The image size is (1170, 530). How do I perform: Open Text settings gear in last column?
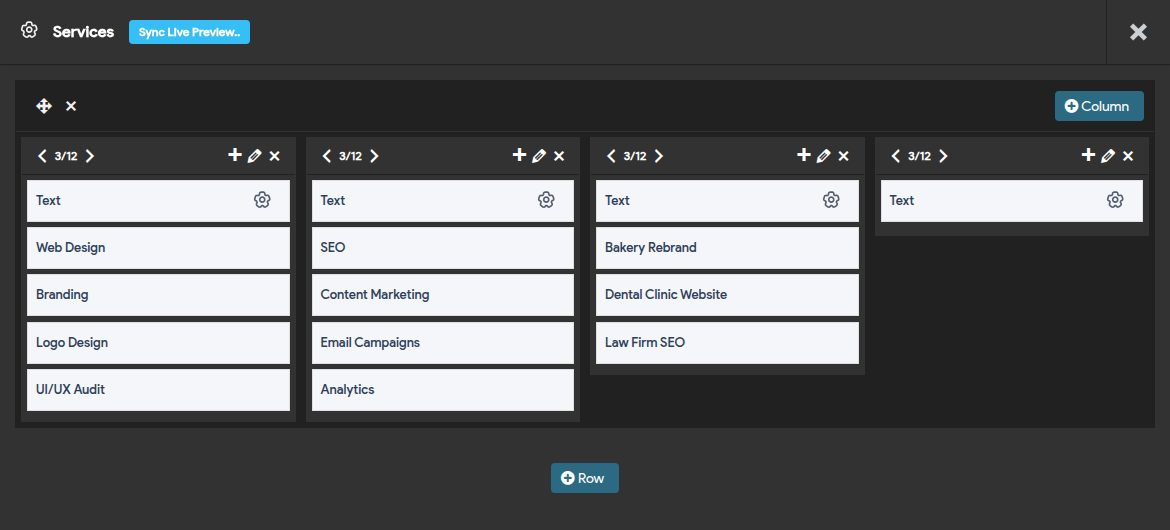[1116, 200]
